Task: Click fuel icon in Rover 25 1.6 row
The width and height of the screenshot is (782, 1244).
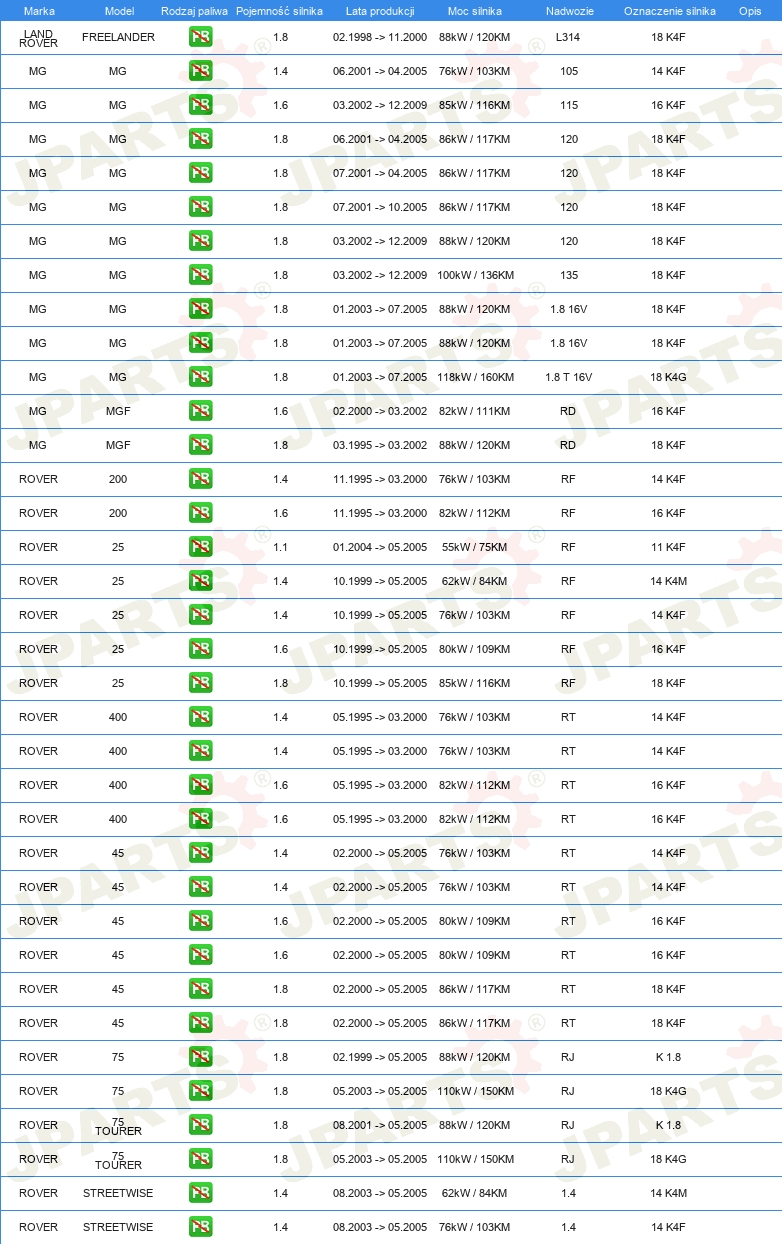Action: [200, 649]
